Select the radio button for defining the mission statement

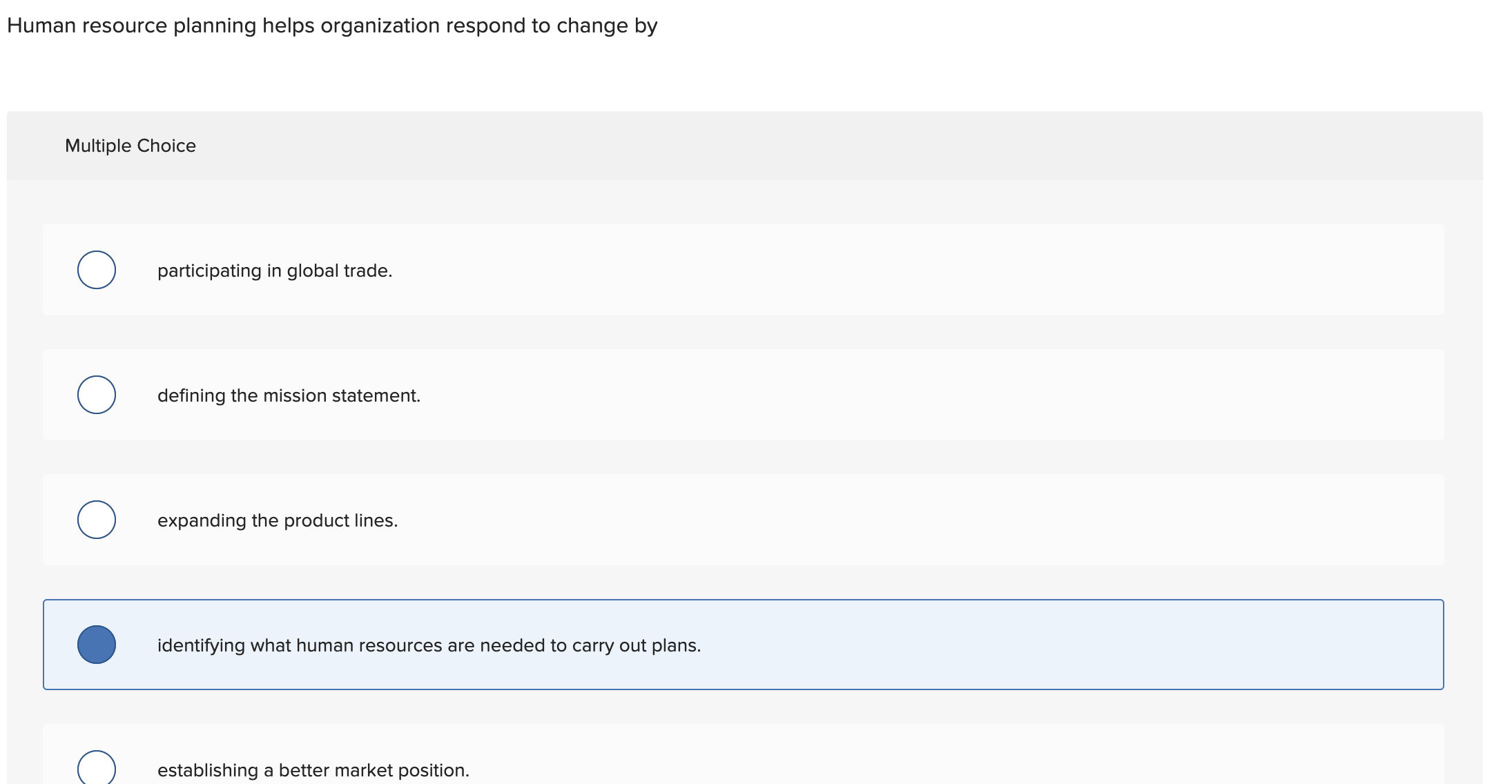click(x=96, y=395)
